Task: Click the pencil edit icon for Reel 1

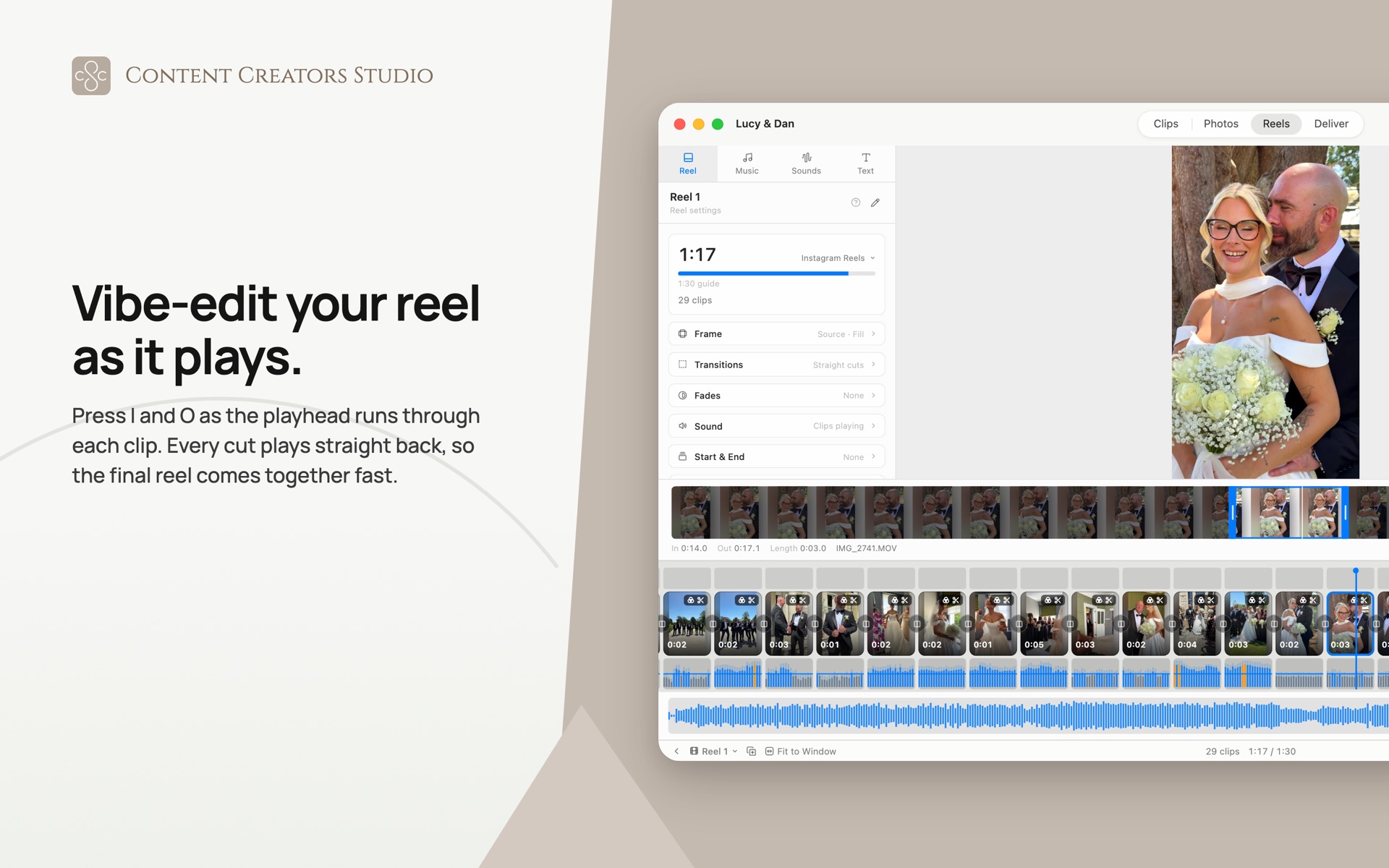Action: pos(875,203)
